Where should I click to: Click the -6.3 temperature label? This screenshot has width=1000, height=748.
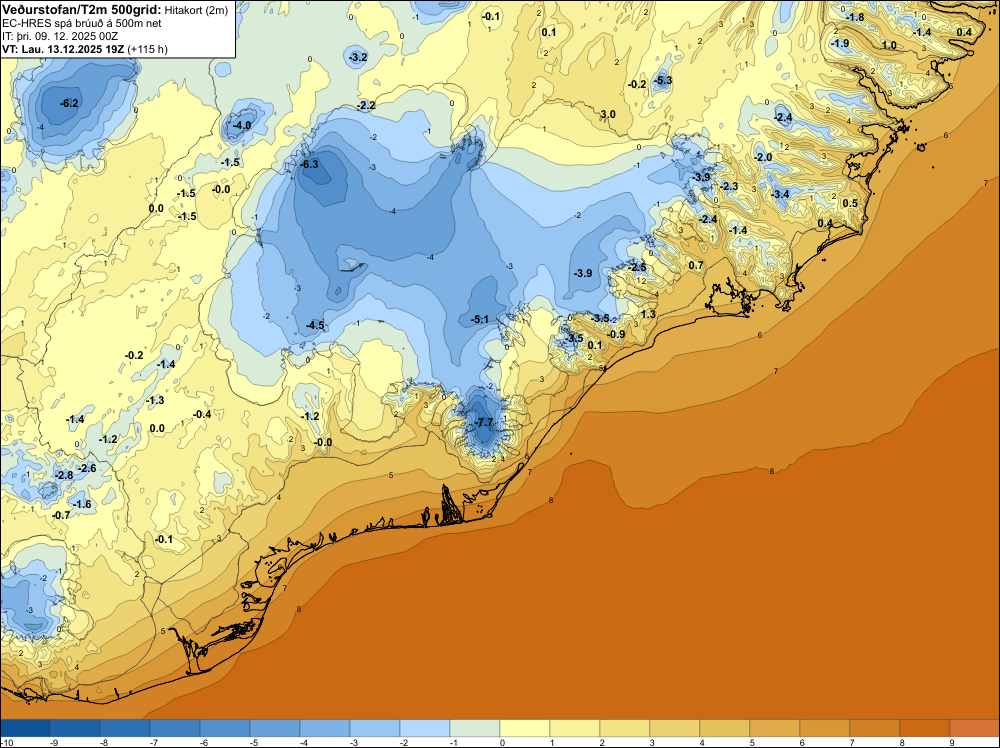click(x=309, y=165)
